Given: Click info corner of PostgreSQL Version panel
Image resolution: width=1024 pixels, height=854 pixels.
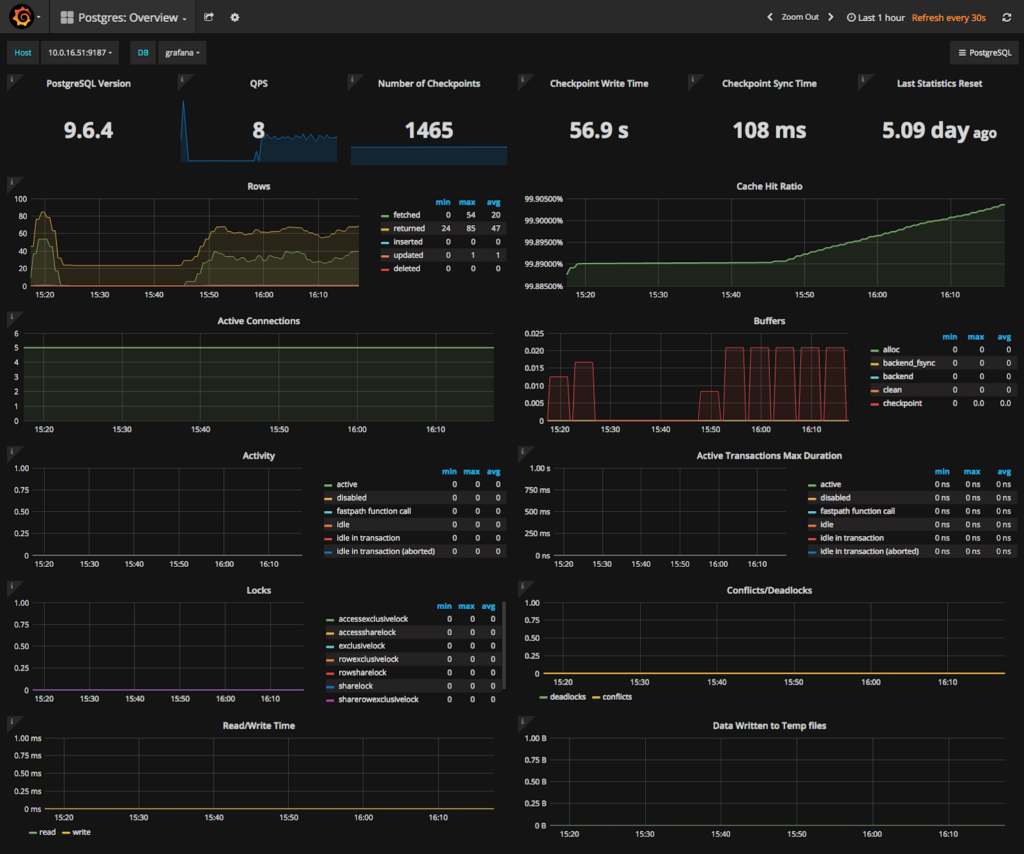Looking at the screenshot, I should pos(12,79).
